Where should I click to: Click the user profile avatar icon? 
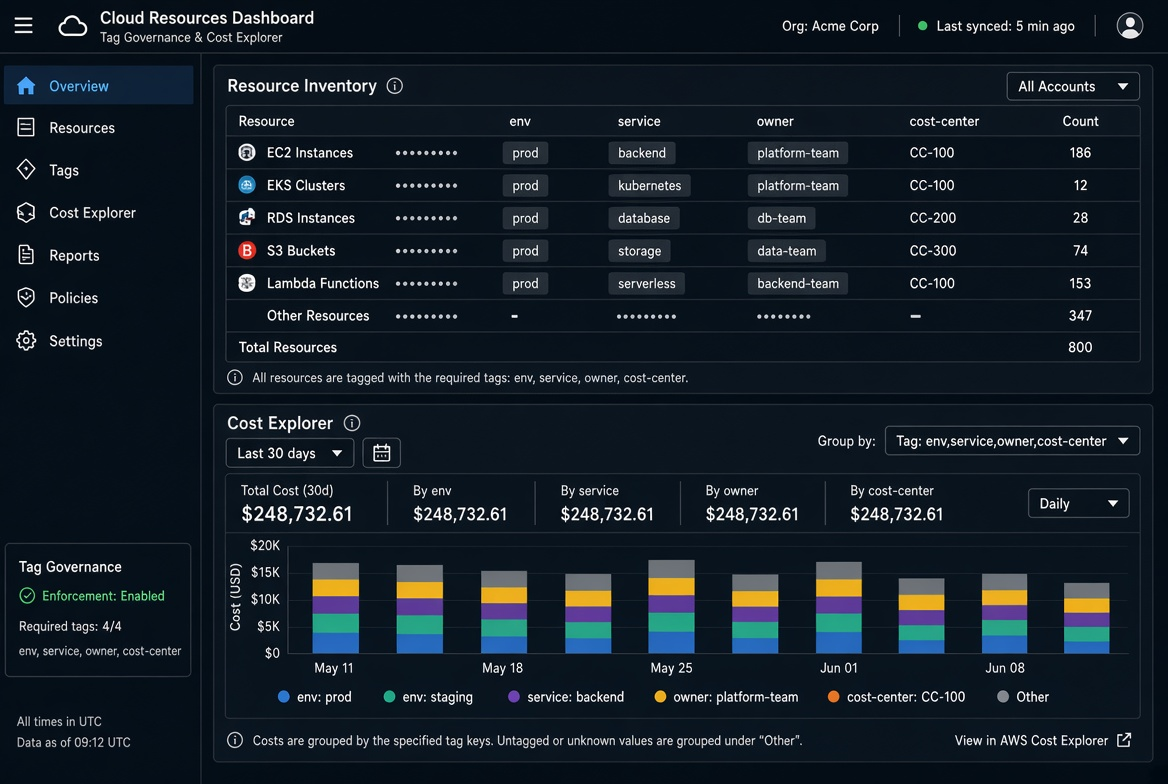coord(1129,25)
